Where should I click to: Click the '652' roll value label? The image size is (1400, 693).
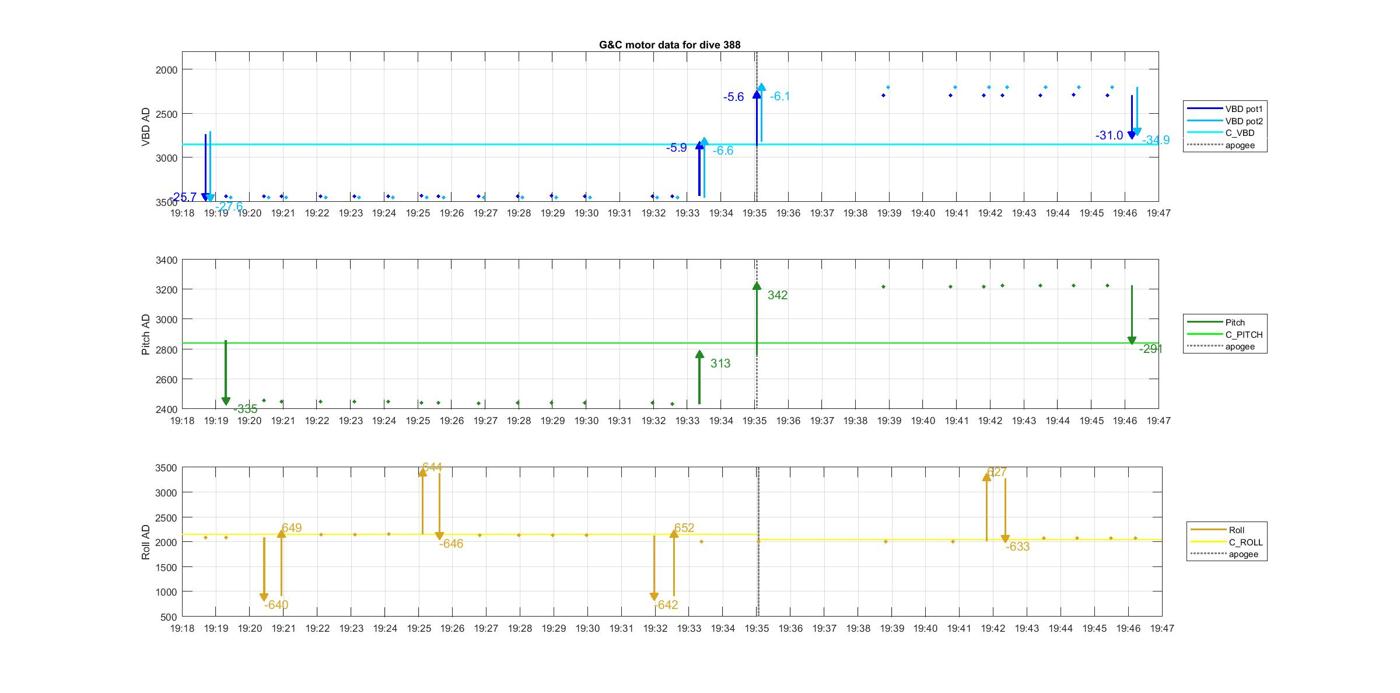(x=684, y=528)
